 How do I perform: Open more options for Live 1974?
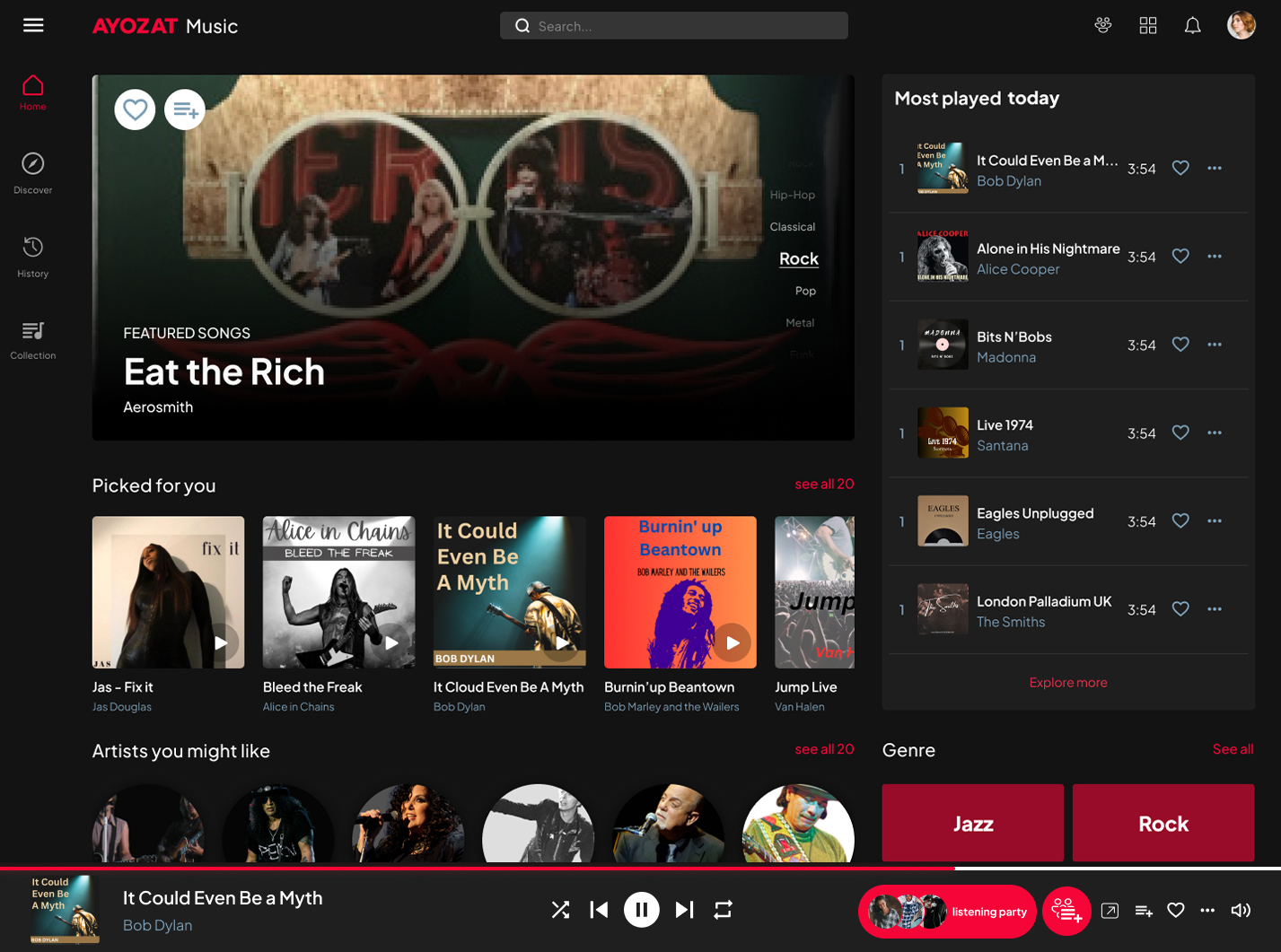1215,432
